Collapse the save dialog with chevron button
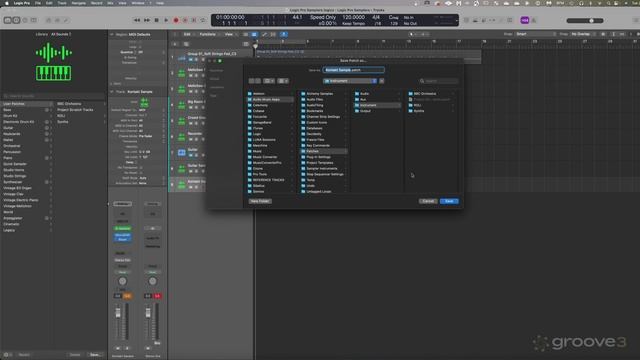 coord(382,81)
